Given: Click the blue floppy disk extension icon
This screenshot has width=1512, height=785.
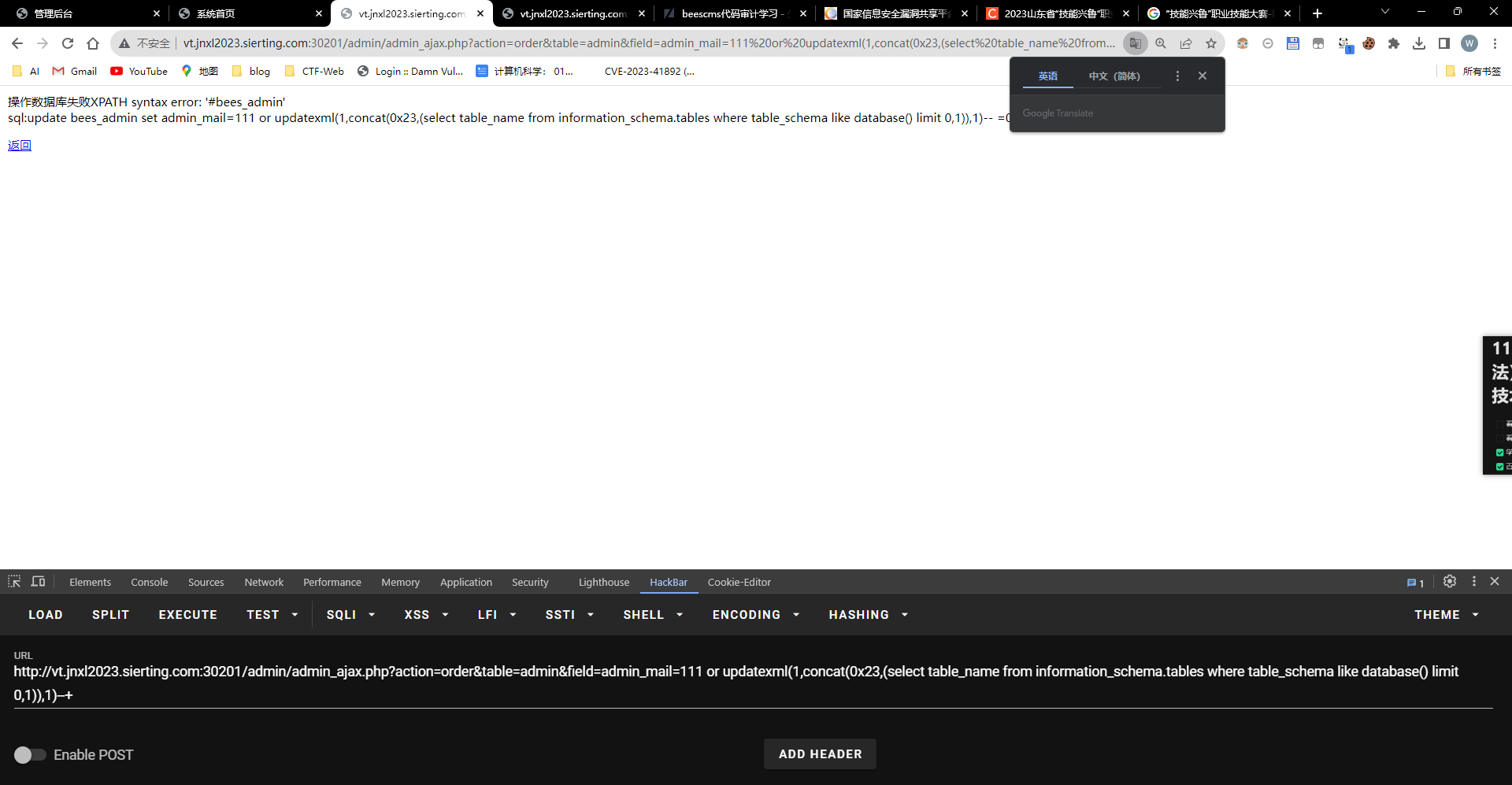Looking at the screenshot, I should [x=1293, y=43].
